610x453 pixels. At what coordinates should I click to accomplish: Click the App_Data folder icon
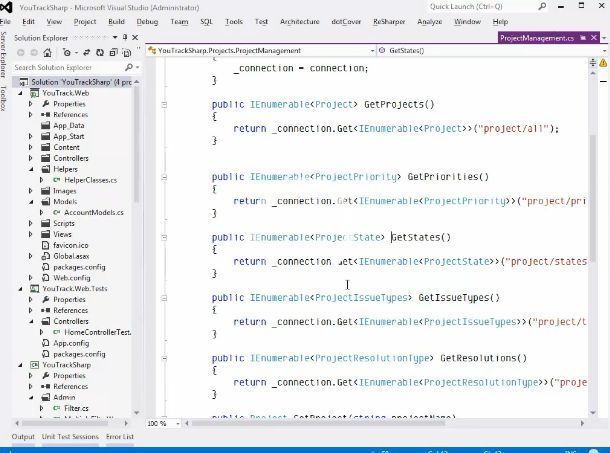(x=46, y=125)
